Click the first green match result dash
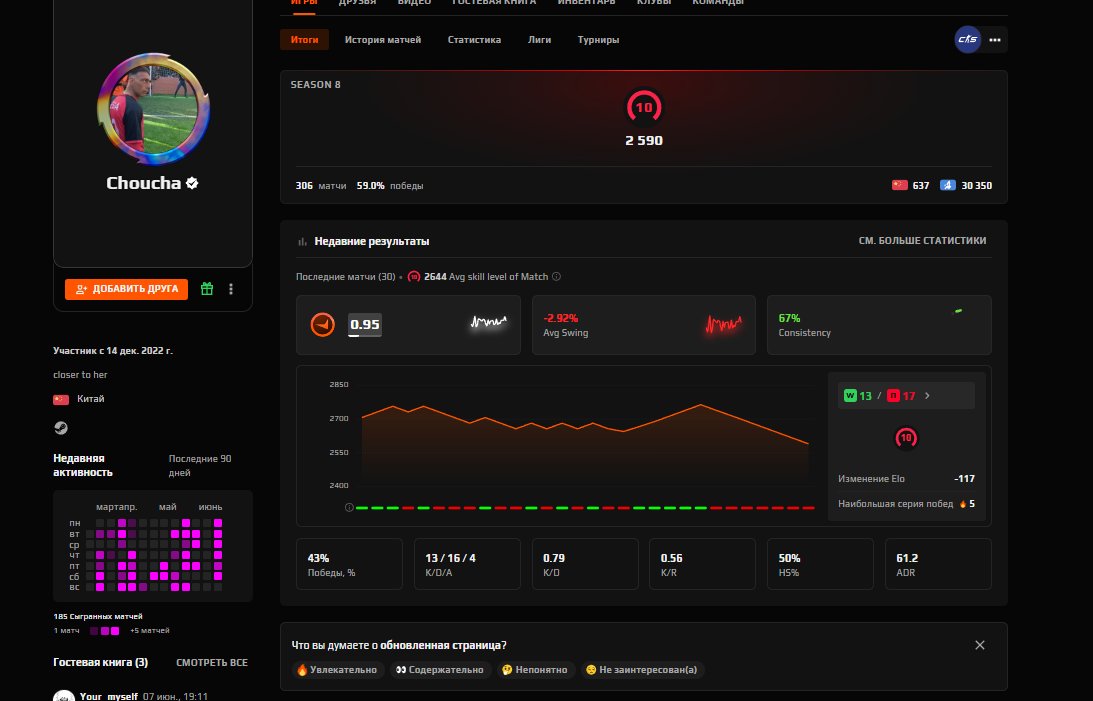This screenshot has width=1093, height=701. 362,508
